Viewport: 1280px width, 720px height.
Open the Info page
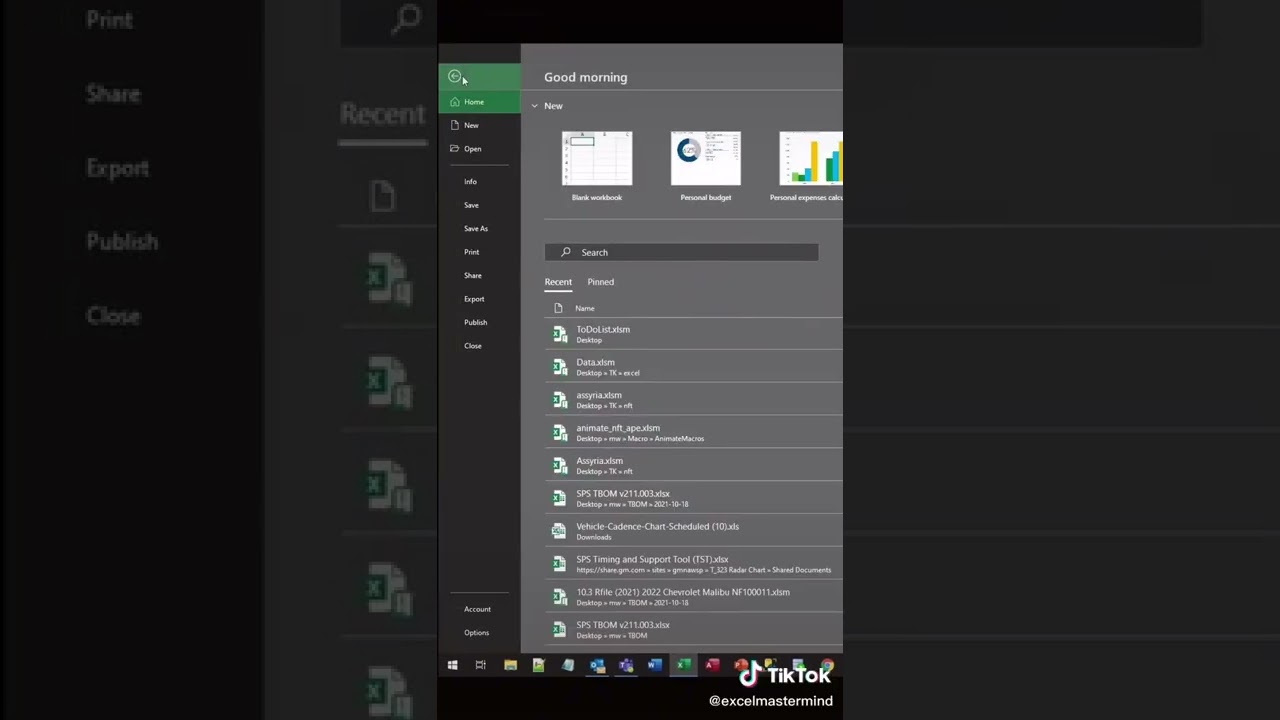(470, 182)
